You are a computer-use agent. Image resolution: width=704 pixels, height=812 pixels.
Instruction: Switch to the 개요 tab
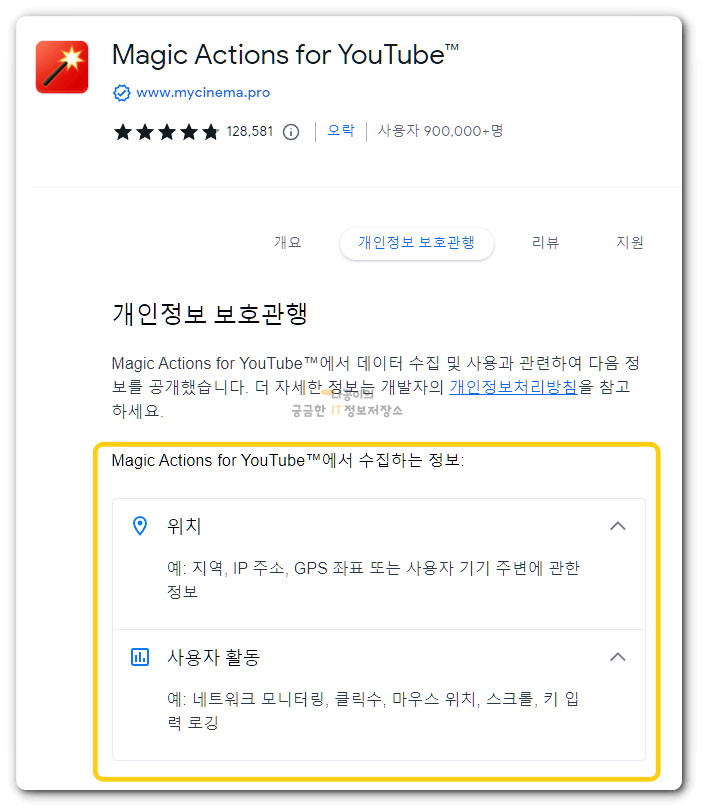coord(288,242)
